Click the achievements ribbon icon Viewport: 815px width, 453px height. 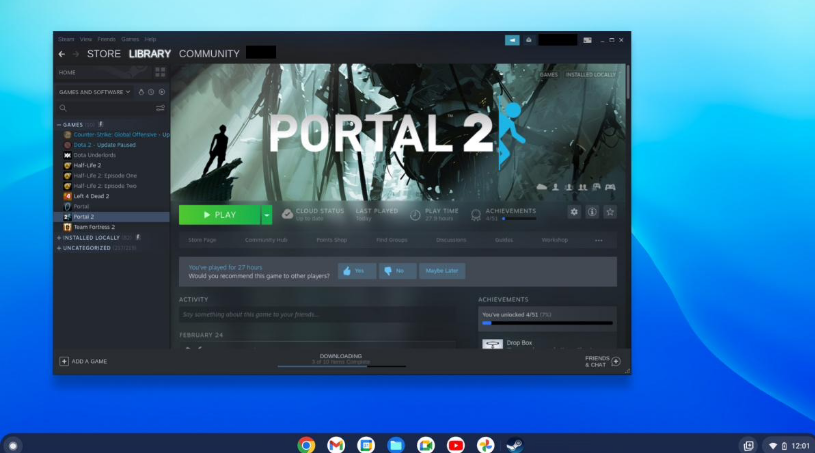[476, 215]
